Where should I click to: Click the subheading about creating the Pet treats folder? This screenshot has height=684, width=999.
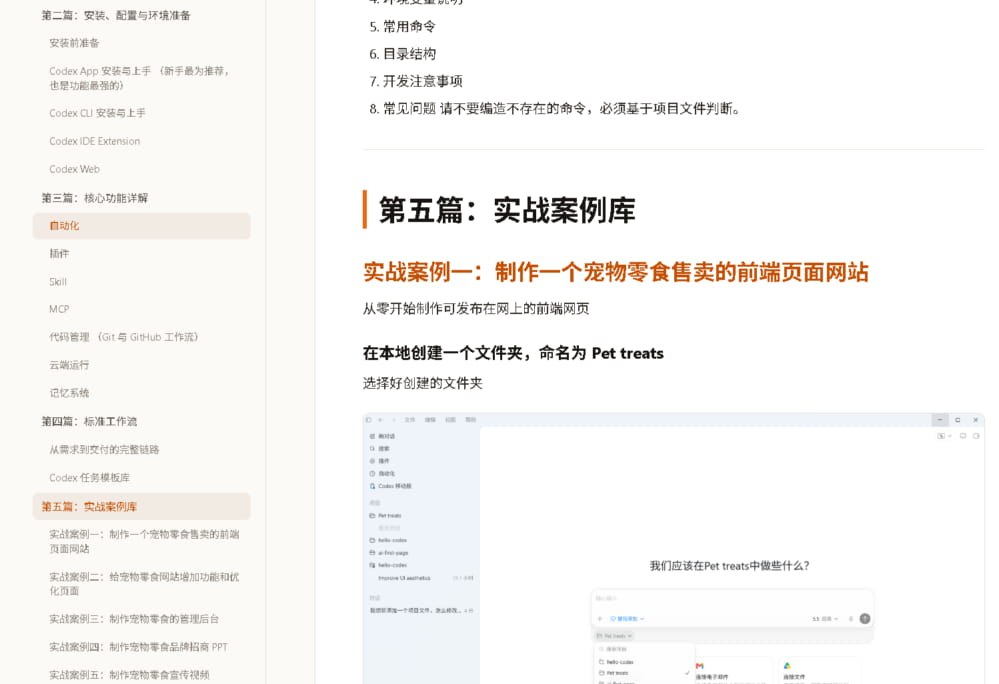[513, 353]
